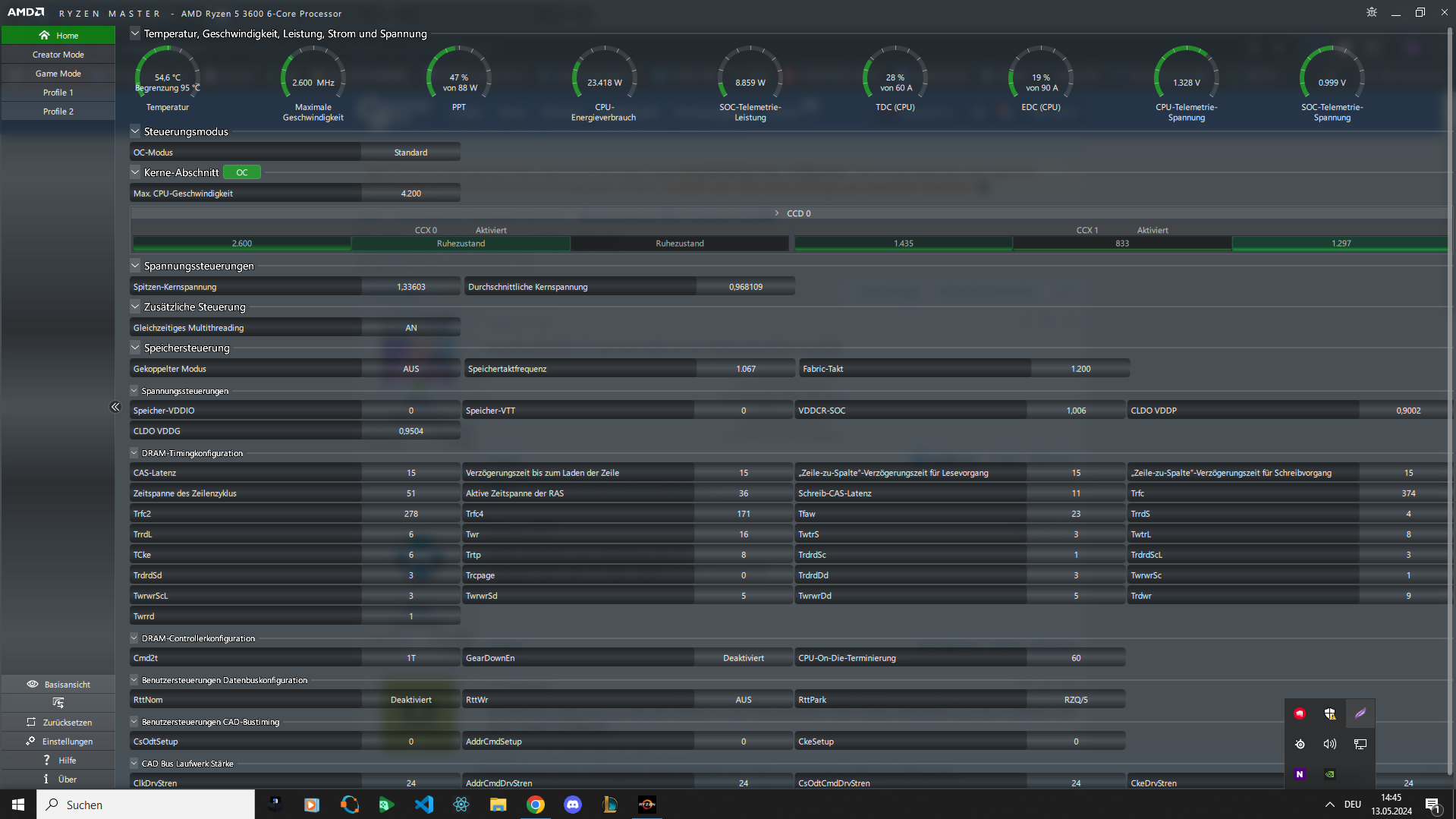1456x819 pixels.
Task: Toggle RttWr AUS value
Action: tap(744, 700)
